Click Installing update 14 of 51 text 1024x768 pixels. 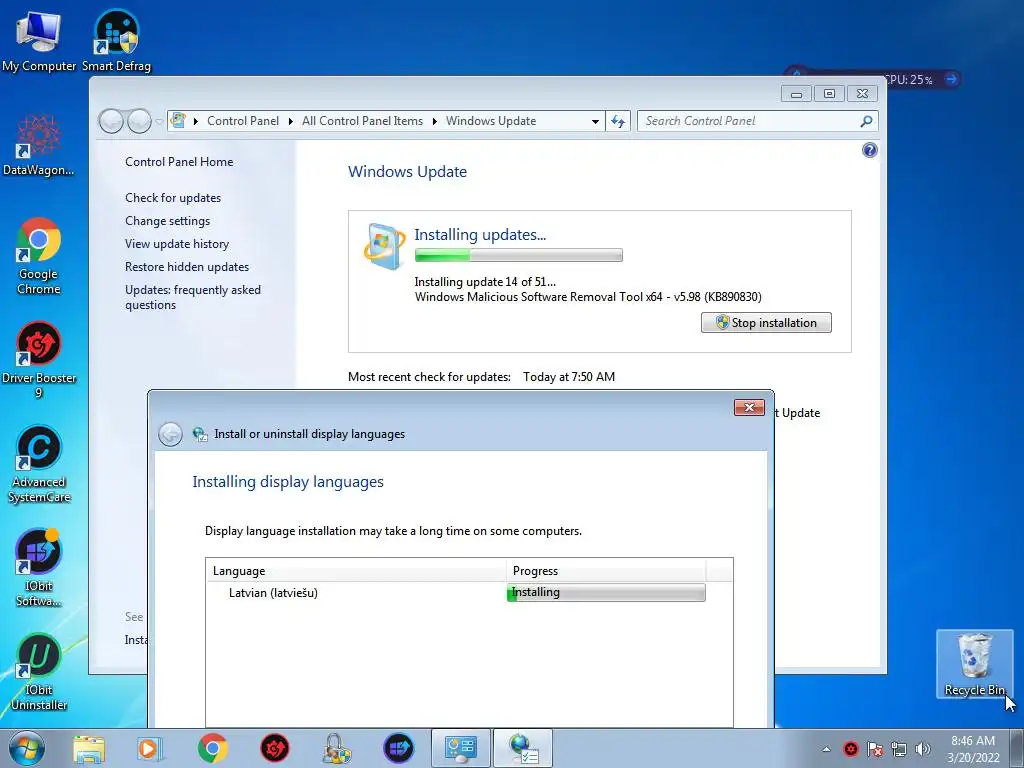pyautogui.click(x=485, y=281)
